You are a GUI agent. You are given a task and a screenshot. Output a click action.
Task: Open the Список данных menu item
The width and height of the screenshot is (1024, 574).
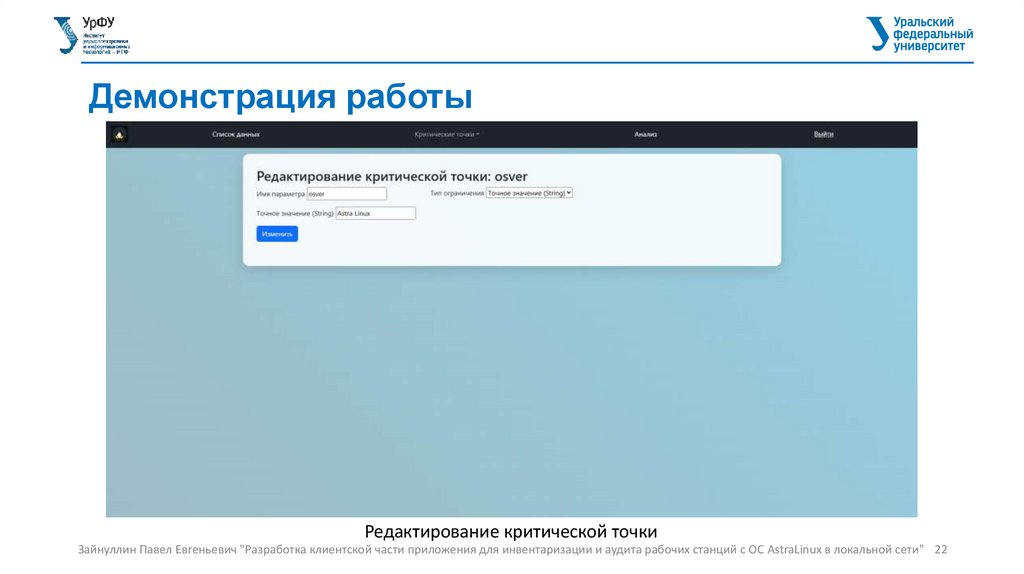point(236,135)
